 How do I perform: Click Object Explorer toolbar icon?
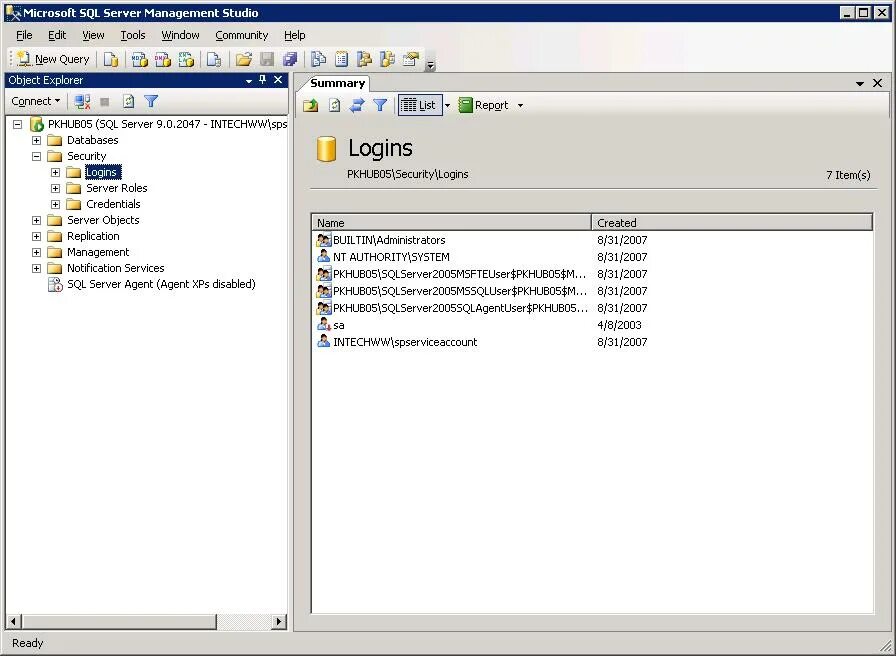click(364, 59)
